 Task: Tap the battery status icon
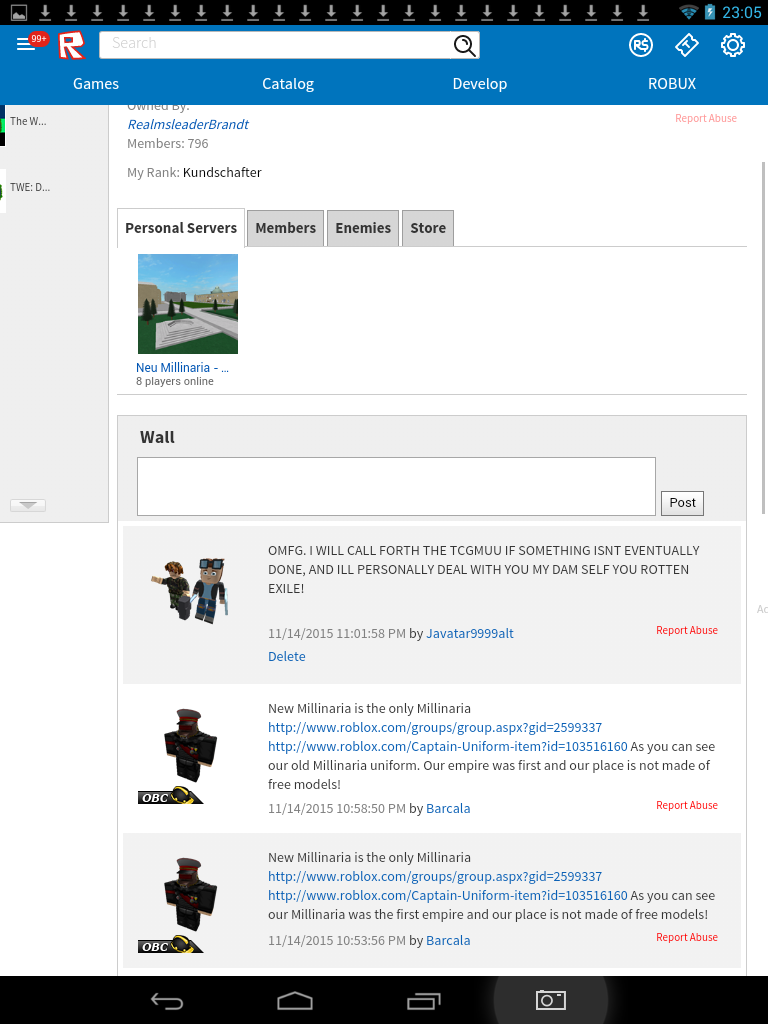710,12
